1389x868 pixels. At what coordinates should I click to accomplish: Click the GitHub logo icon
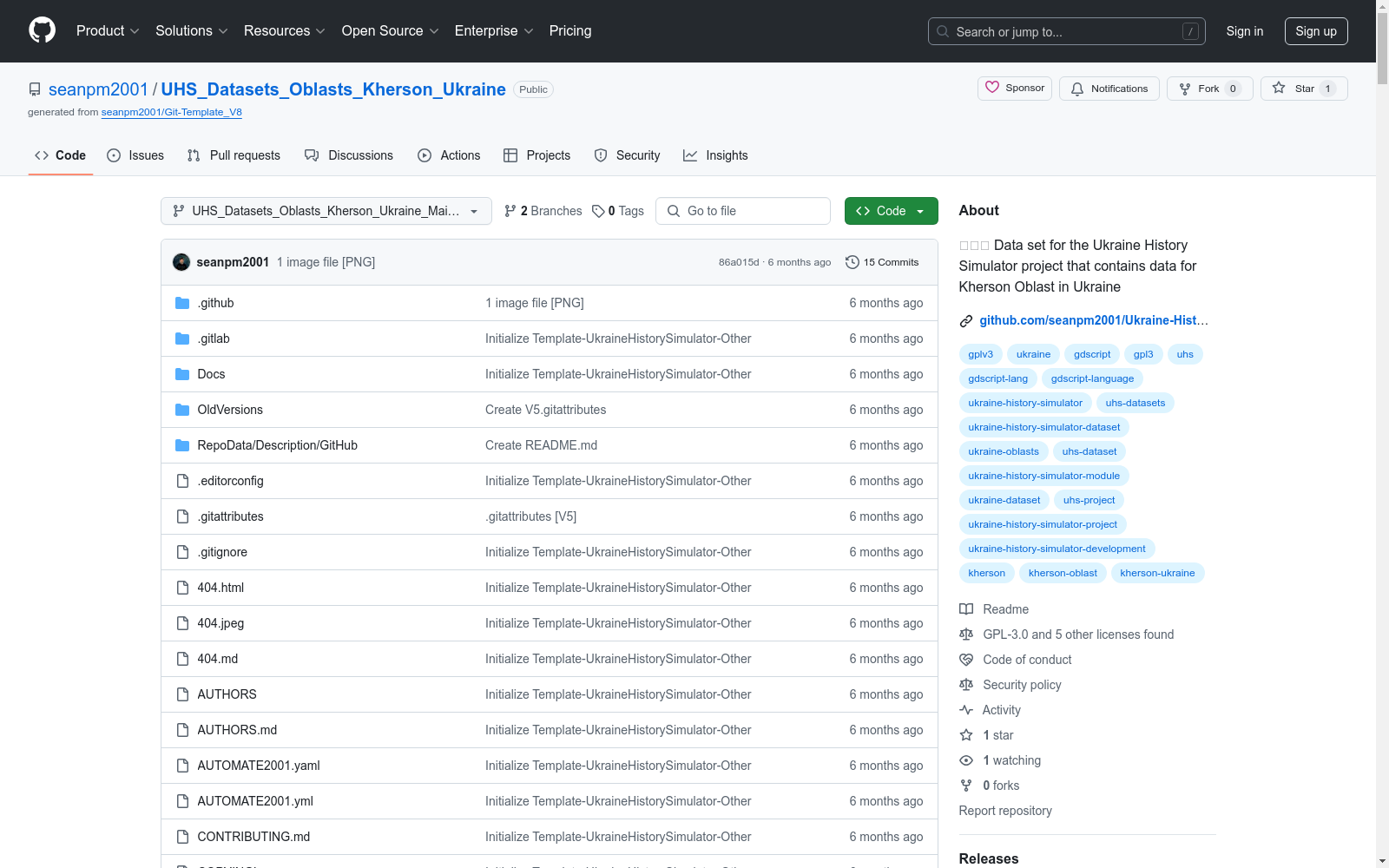(42, 30)
